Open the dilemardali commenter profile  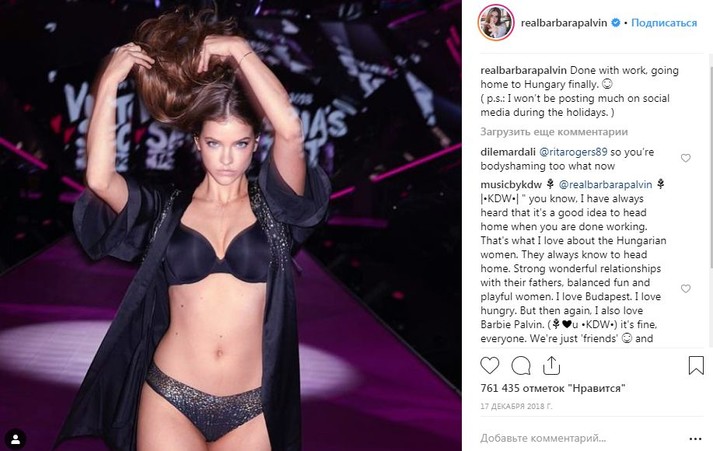(x=507, y=152)
